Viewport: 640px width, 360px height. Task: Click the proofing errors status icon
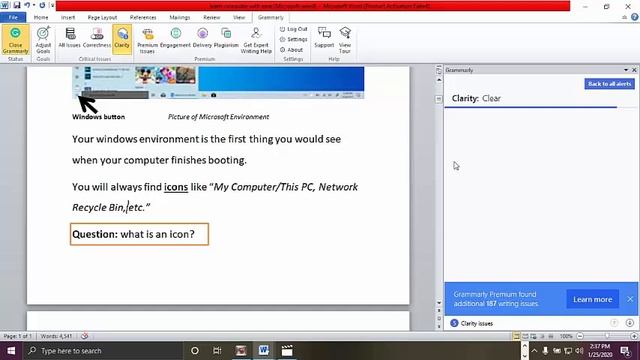coord(84,336)
